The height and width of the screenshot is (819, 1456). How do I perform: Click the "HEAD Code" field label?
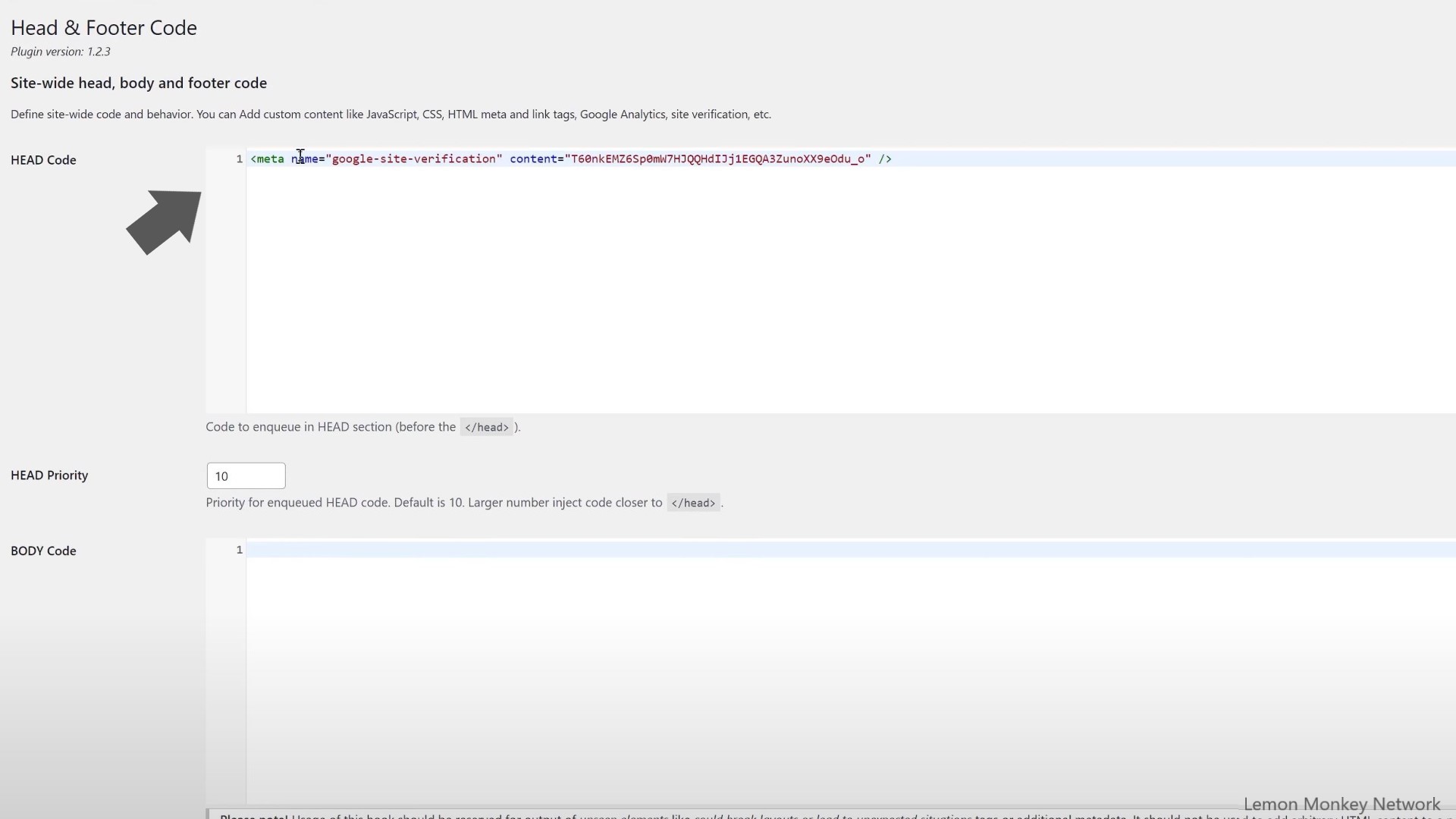pyautogui.click(x=43, y=160)
